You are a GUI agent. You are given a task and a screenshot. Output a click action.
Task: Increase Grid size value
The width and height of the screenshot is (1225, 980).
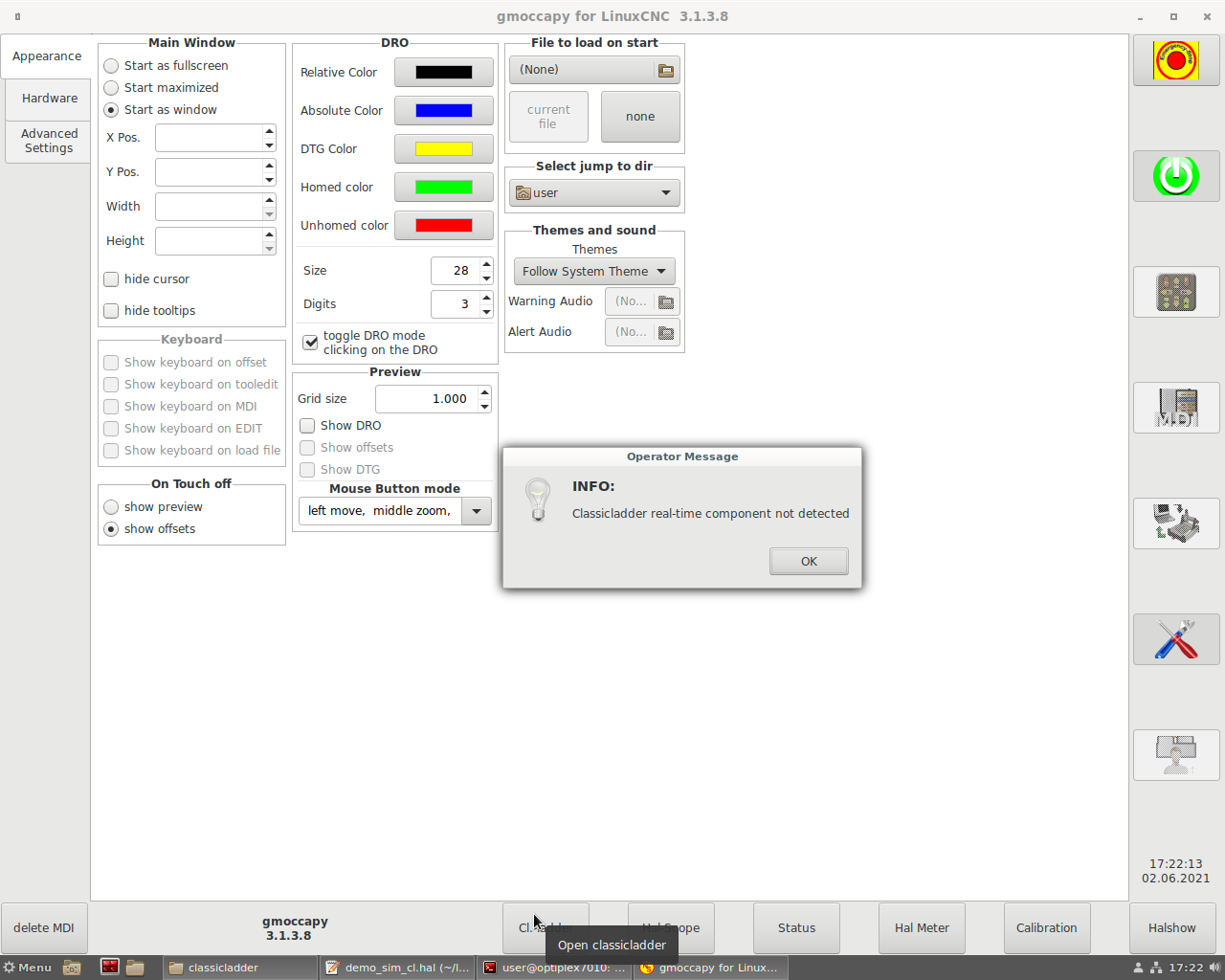click(x=484, y=392)
